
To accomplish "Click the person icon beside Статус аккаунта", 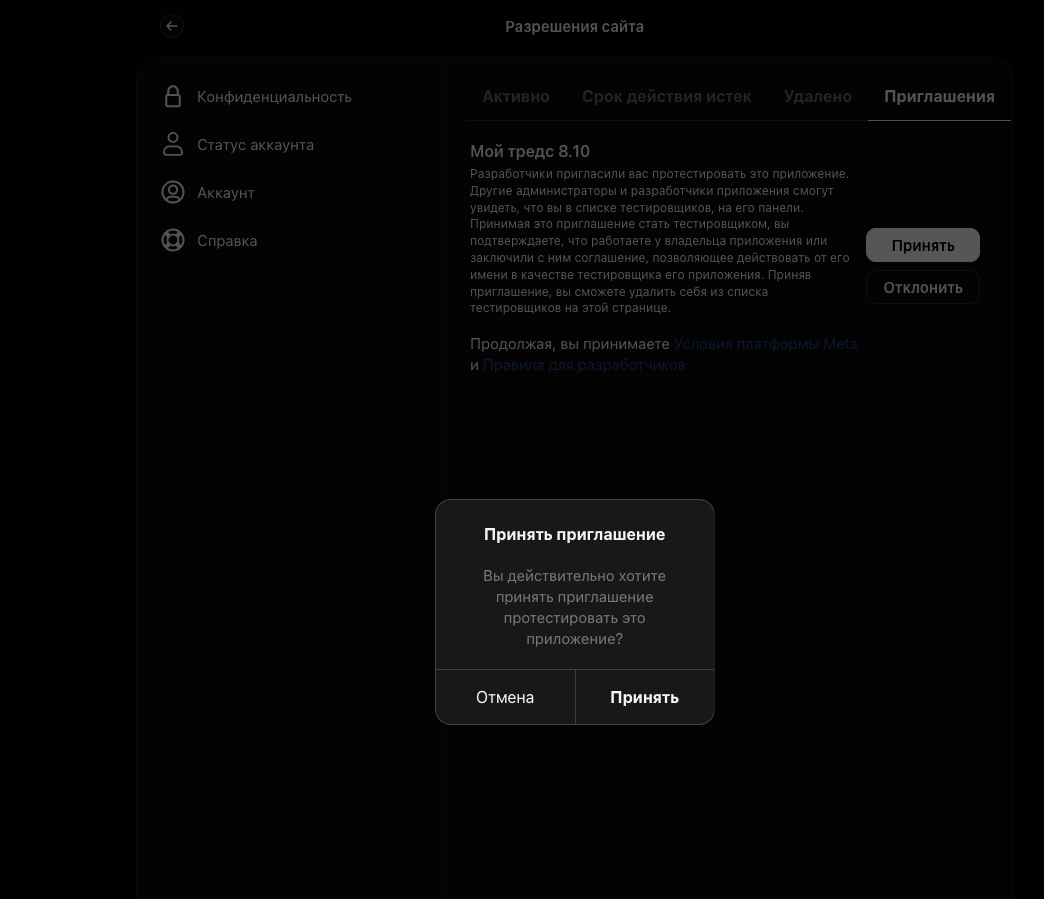I will coord(173,145).
